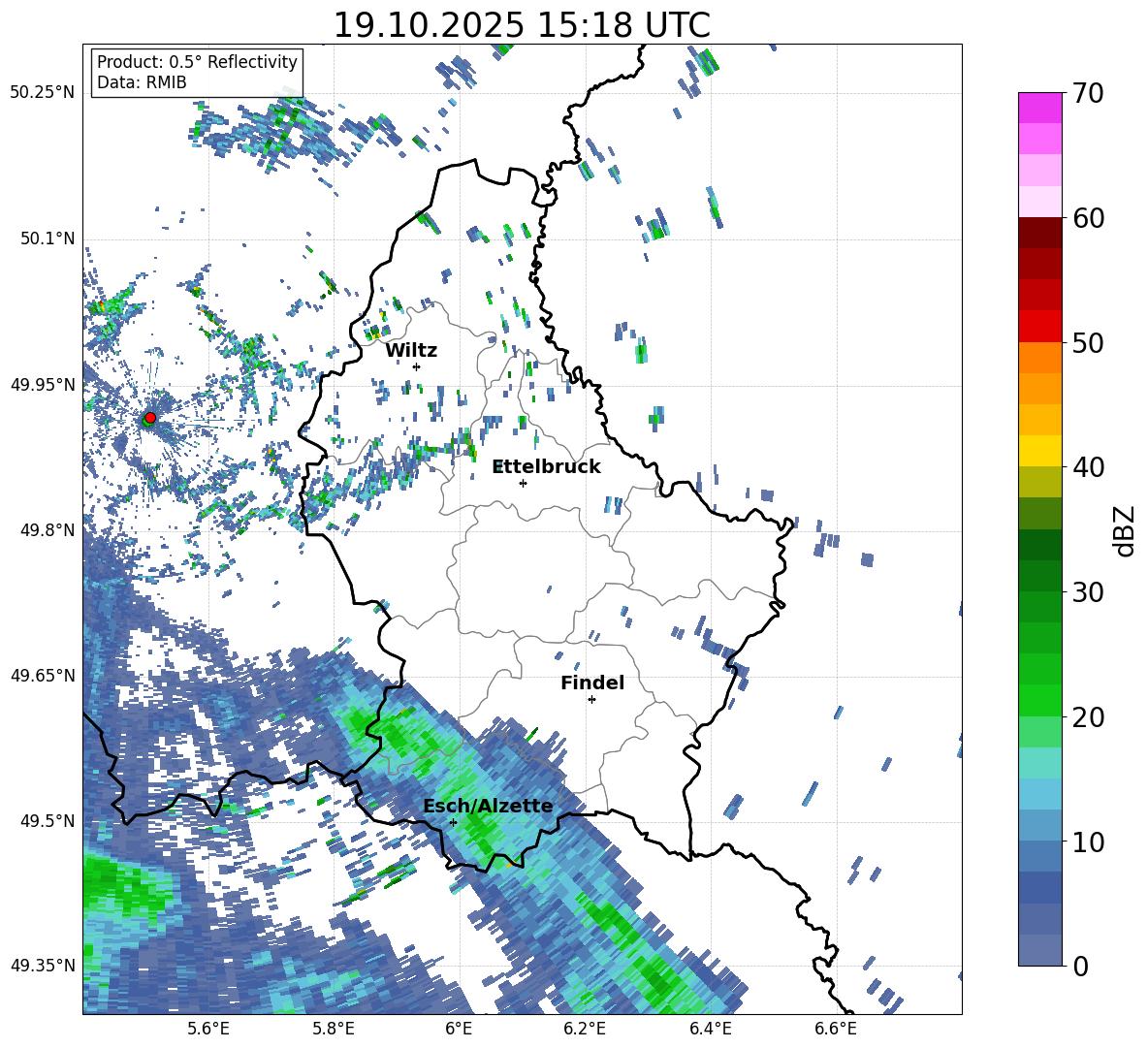Viewport: 1148px width, 1048px height.
Task: Click the 6.6°E longitude label
Action: tap(836, 1030)
